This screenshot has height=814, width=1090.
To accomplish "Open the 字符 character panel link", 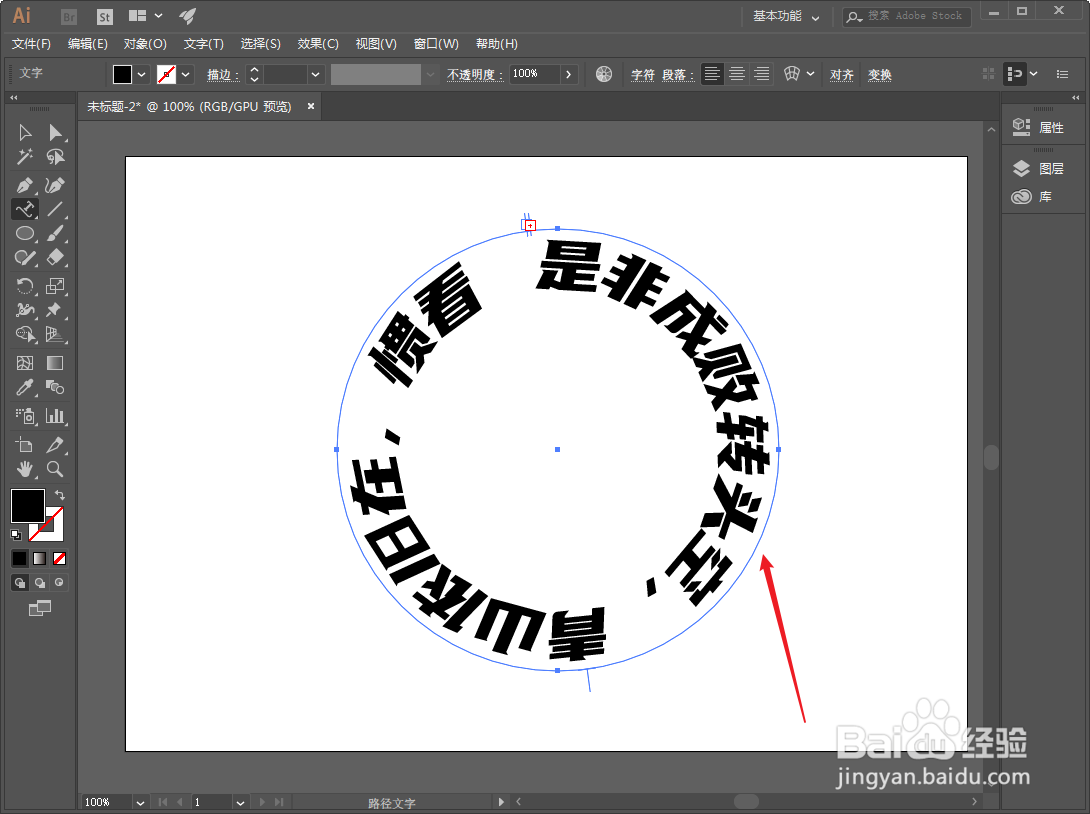I will coord(643,74).
